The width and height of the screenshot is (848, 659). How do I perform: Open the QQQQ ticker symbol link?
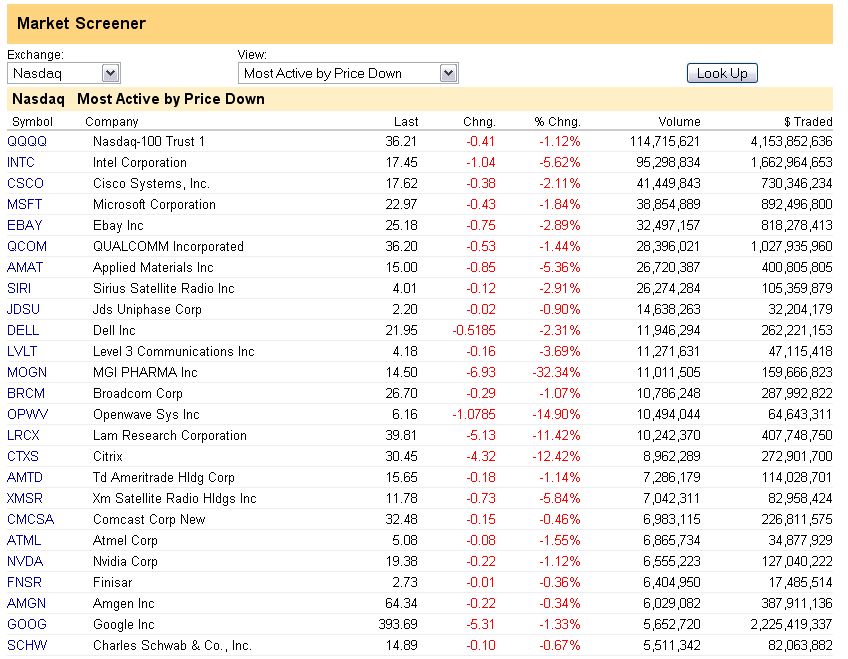pos(27,141)
